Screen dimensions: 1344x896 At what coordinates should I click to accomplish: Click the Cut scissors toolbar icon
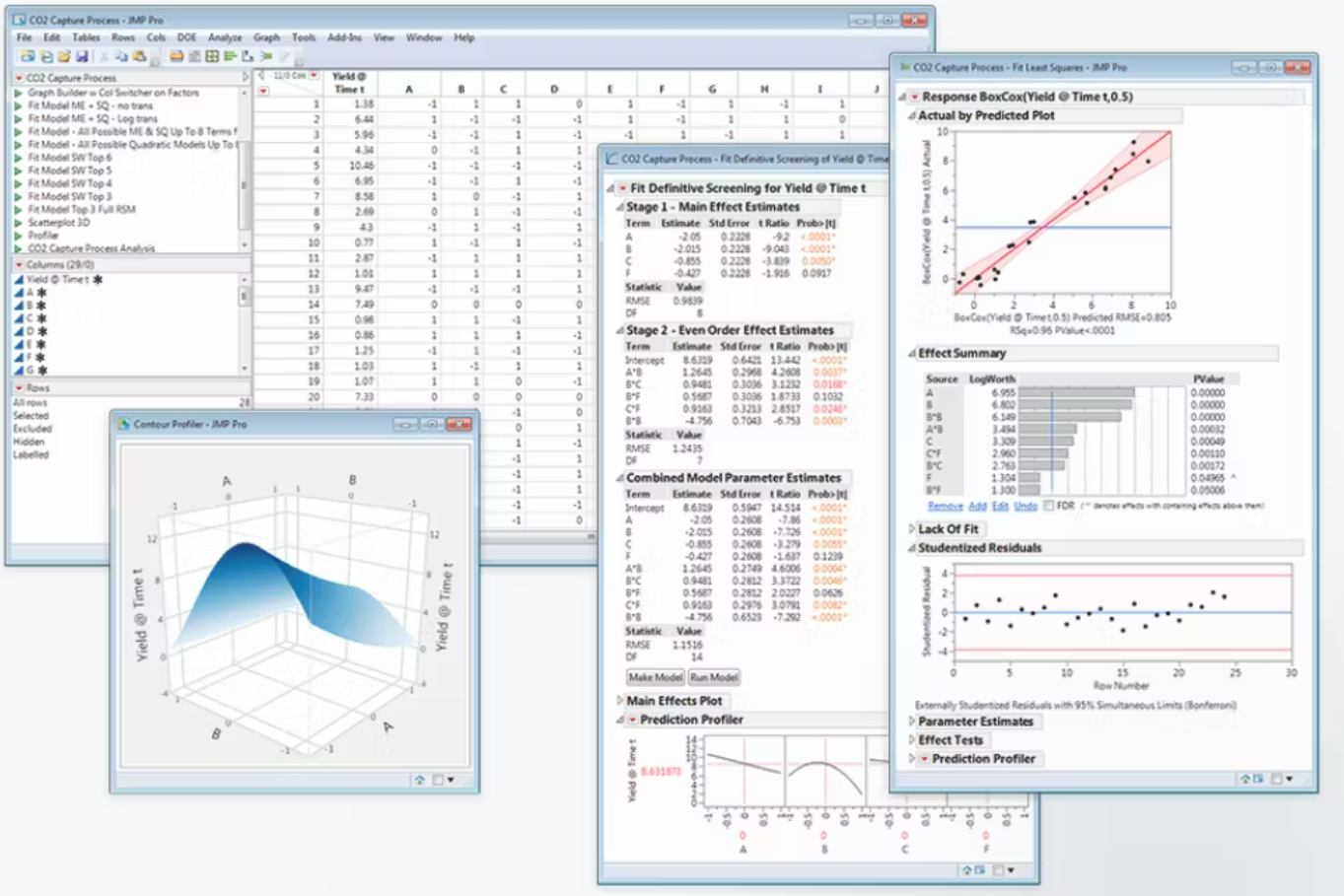[x=104, y=56]
